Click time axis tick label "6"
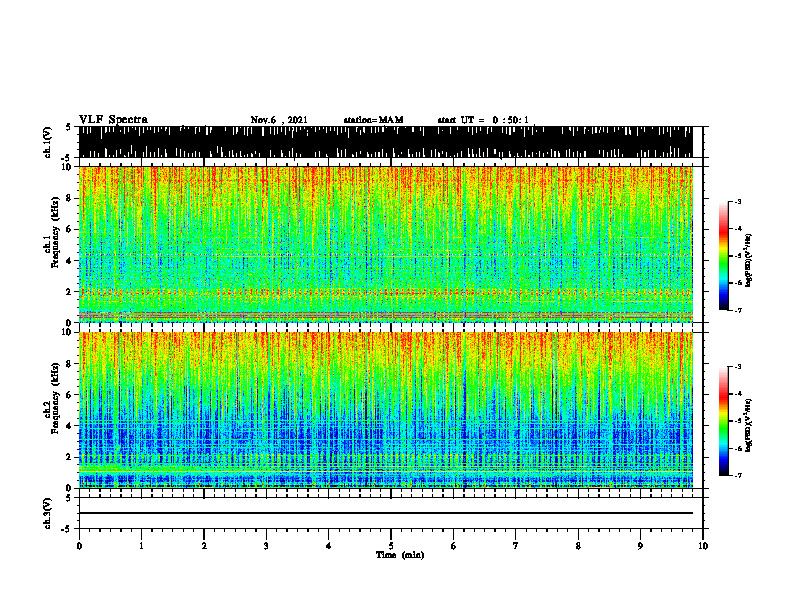The image size is (792, 612). (x=454, y=546)
